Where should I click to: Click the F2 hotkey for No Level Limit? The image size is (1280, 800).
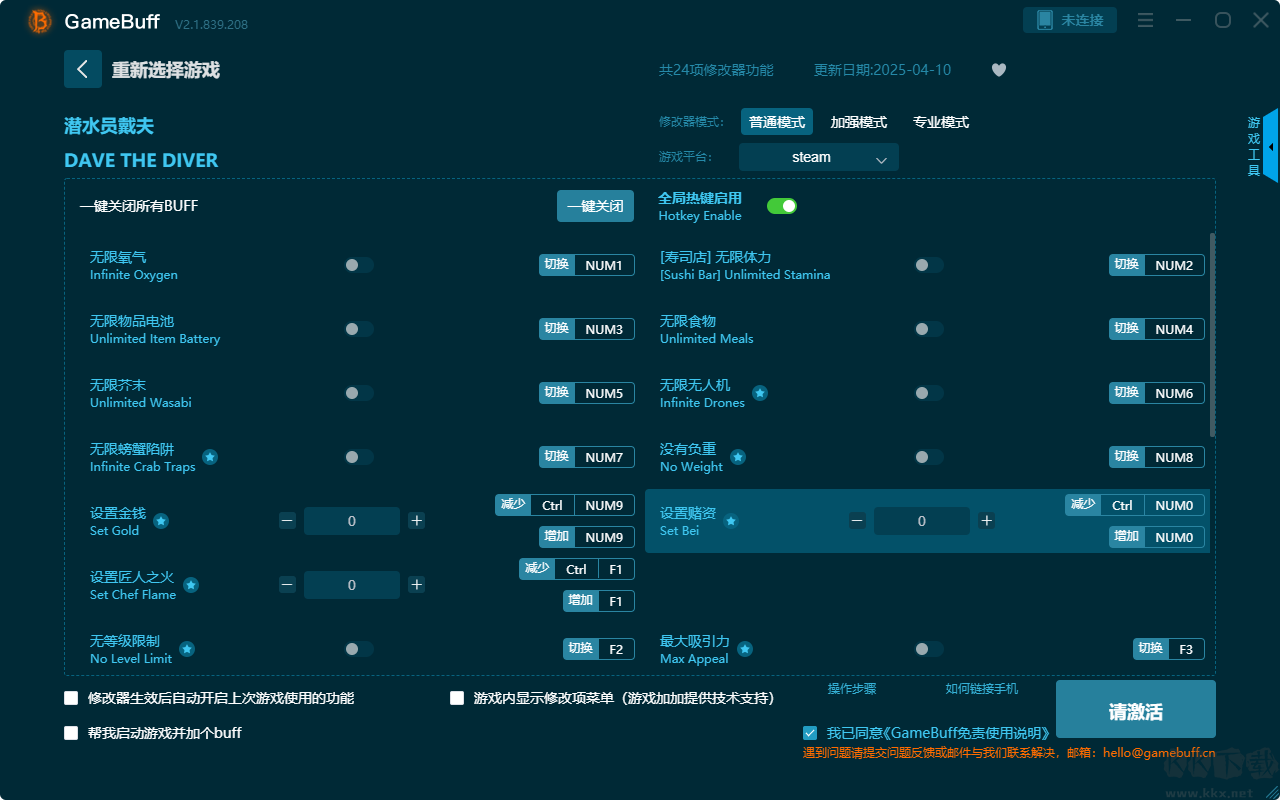click(616, 649)
